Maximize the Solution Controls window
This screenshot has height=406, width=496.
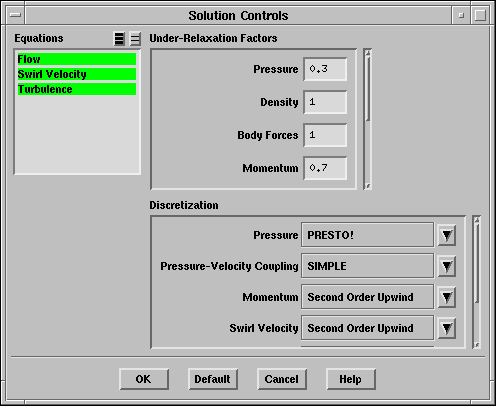pos(480,15)
